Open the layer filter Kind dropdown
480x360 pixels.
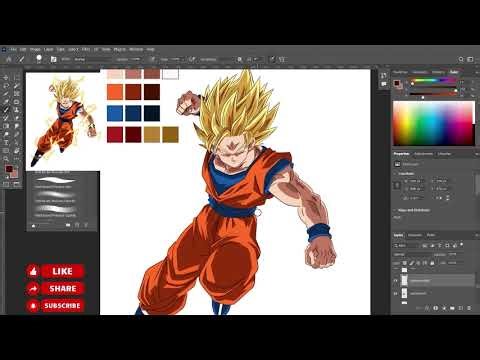[407, 246]
